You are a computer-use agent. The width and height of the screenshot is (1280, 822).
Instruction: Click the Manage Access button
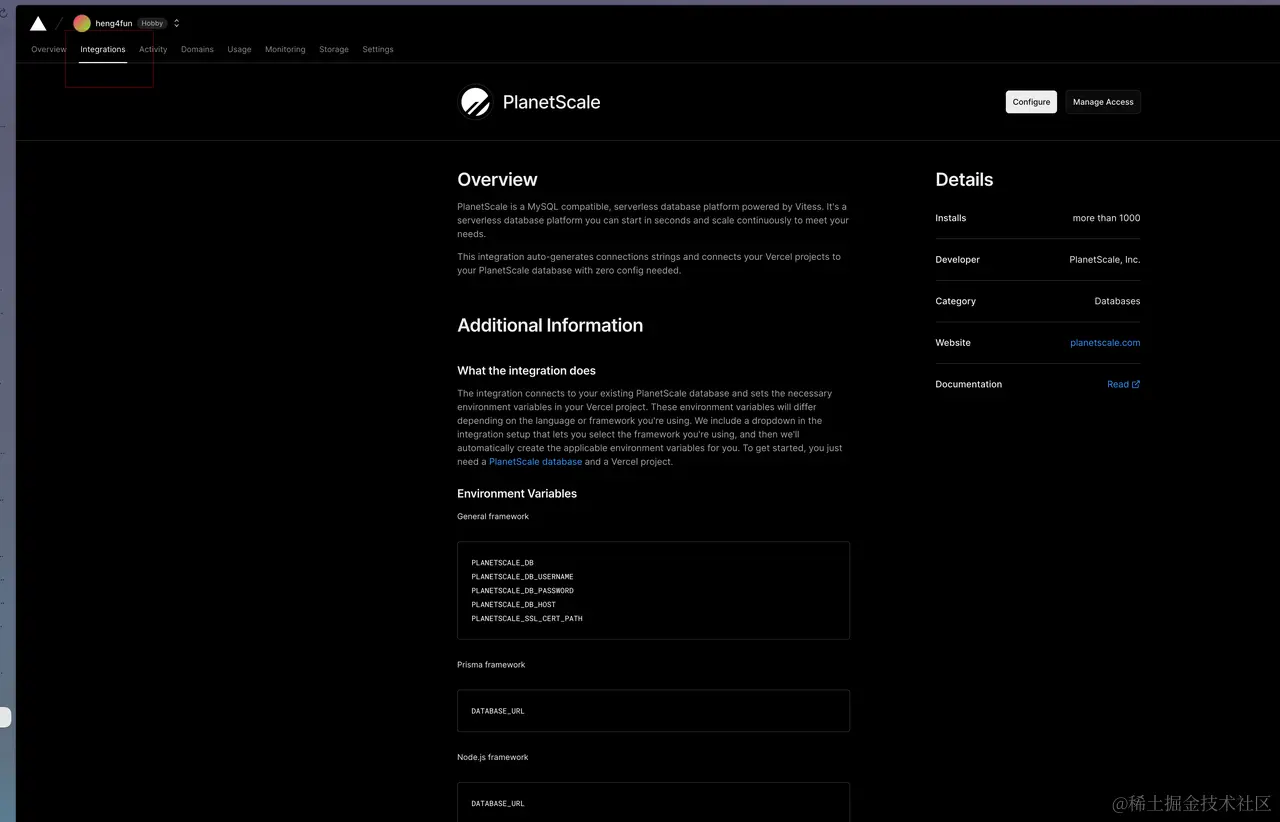(1103, 102)
